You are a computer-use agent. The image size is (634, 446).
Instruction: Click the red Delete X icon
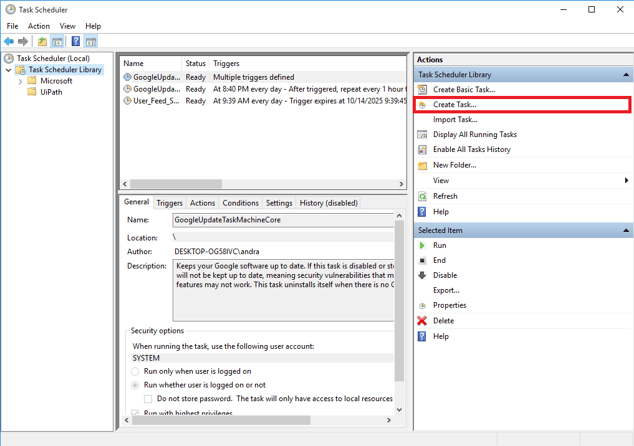[422, 321]
